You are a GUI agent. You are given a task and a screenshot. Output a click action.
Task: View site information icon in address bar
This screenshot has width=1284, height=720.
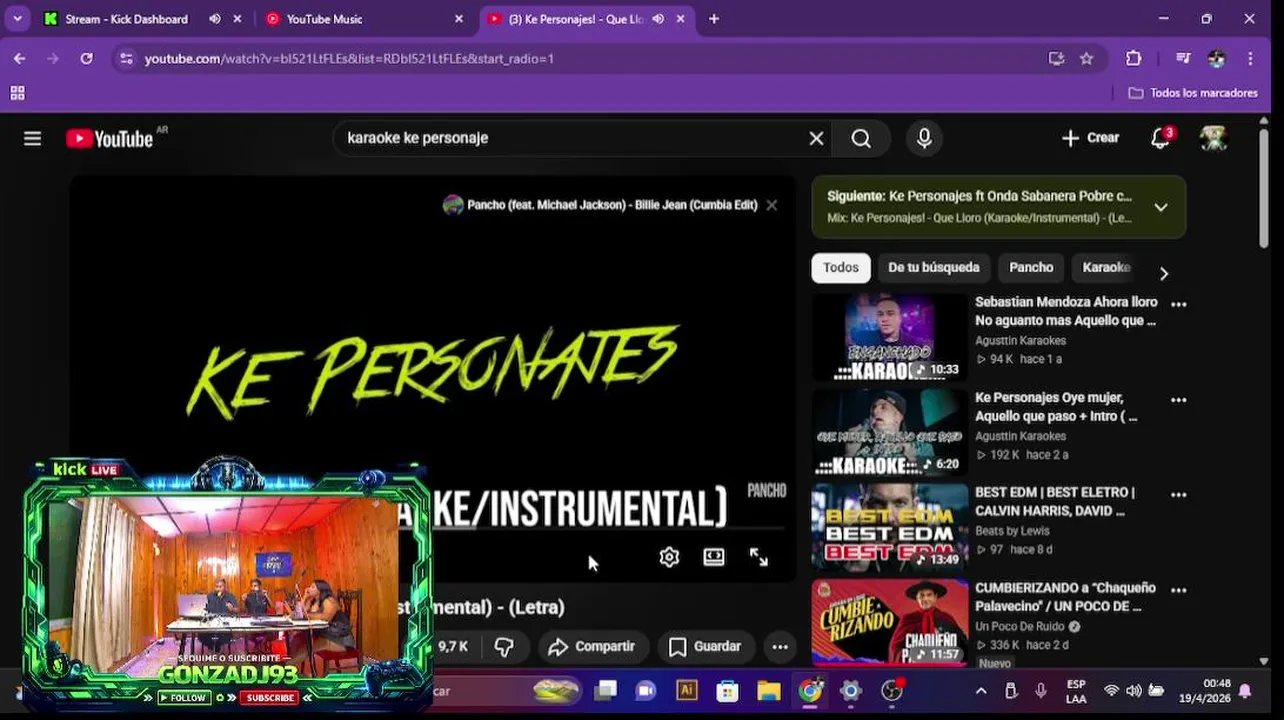[x=126, y=59]
